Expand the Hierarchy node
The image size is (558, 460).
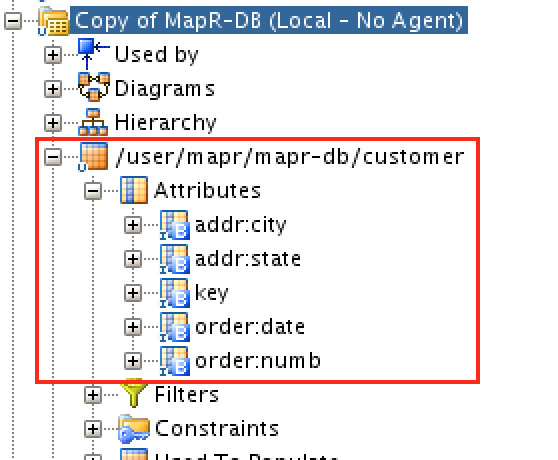[x=53, y=123]
